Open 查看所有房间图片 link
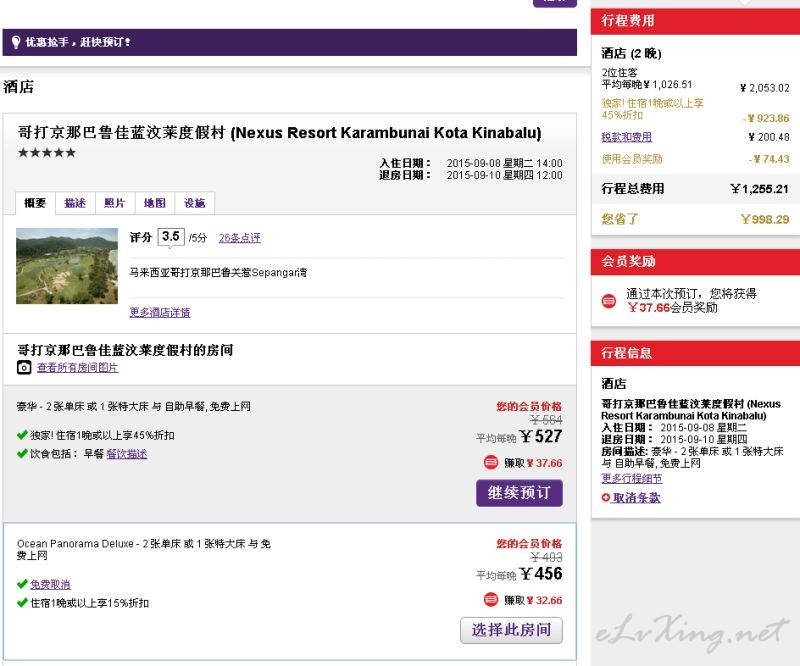800x666 pixels. [78, 367]
